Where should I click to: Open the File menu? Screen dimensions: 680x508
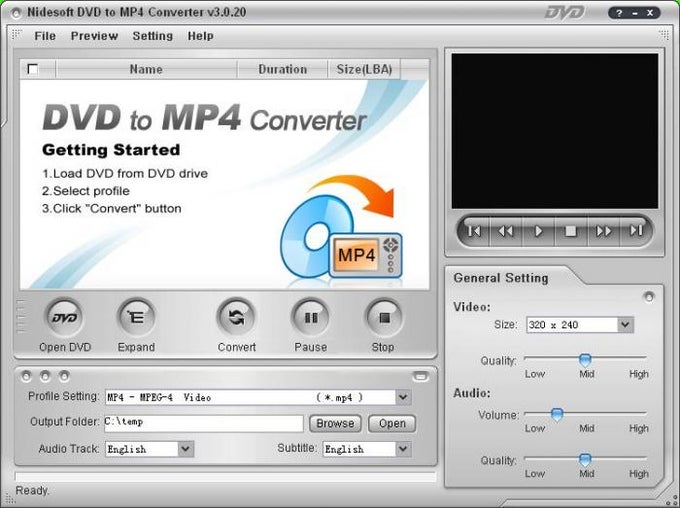pos(45,36)
